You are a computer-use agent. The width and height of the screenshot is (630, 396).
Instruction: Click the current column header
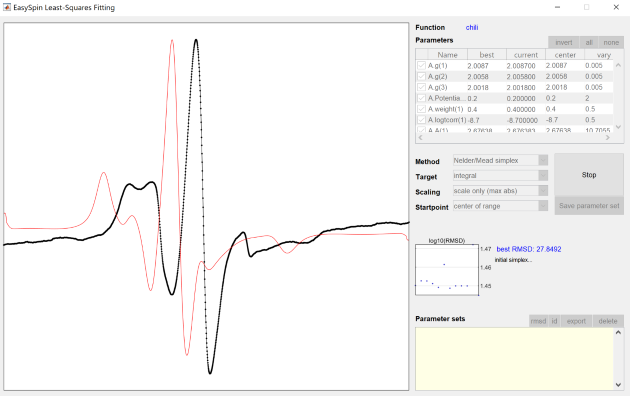[526, 55]
